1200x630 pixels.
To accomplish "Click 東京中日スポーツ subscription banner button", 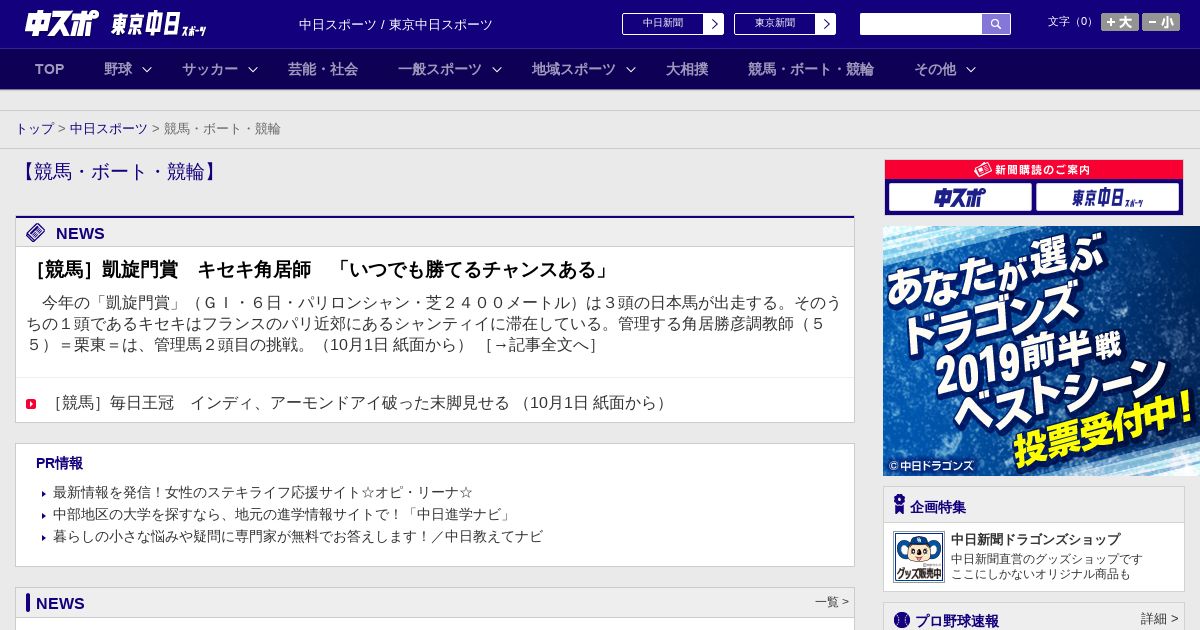I will tap(1107, 197).
